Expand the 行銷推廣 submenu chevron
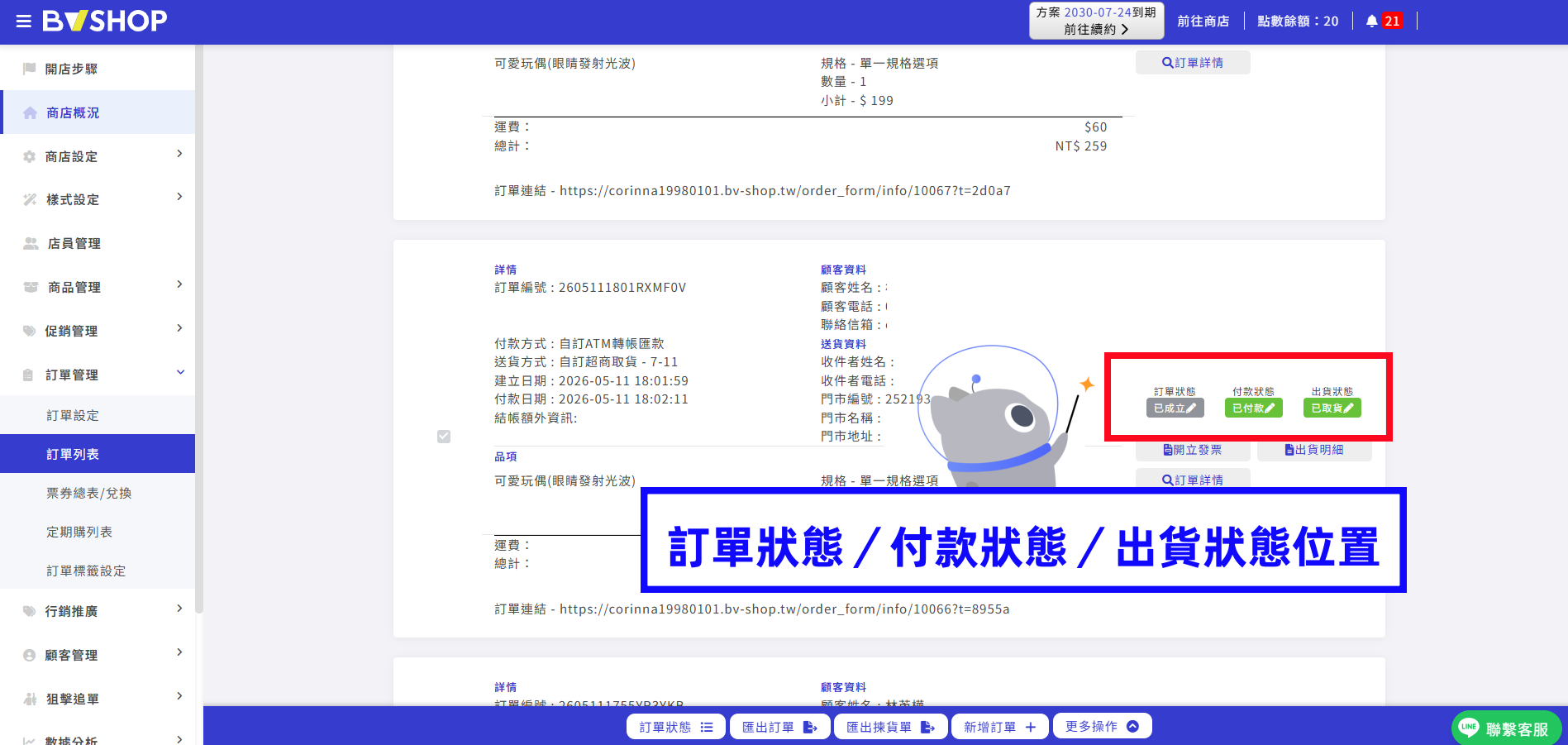 pyautogui.click(x=179, y=609)
